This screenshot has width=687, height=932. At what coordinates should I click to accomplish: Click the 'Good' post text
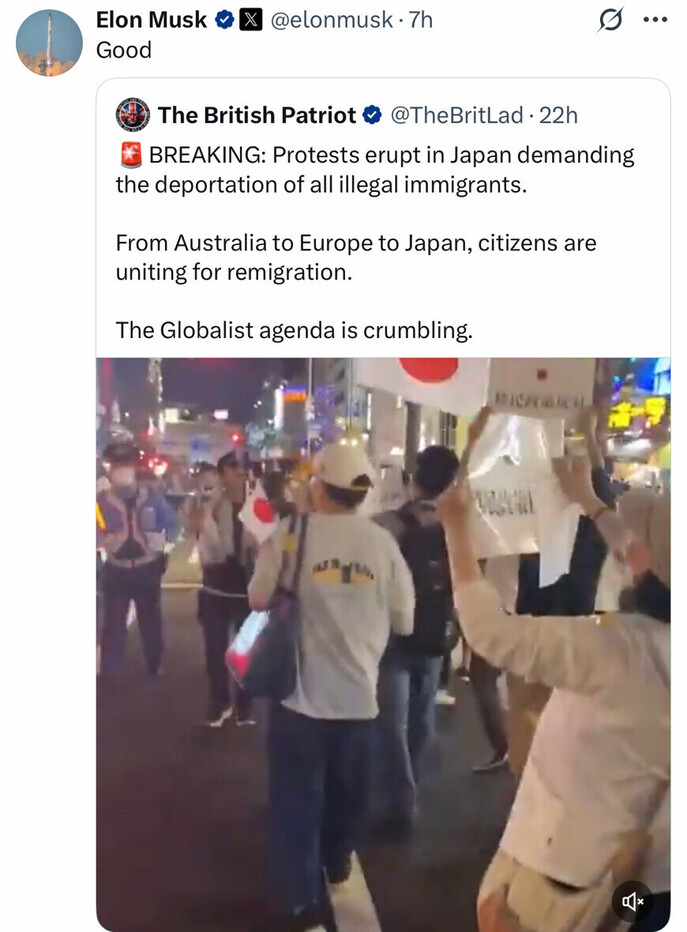pyautogui.click(x=124, y=50)
